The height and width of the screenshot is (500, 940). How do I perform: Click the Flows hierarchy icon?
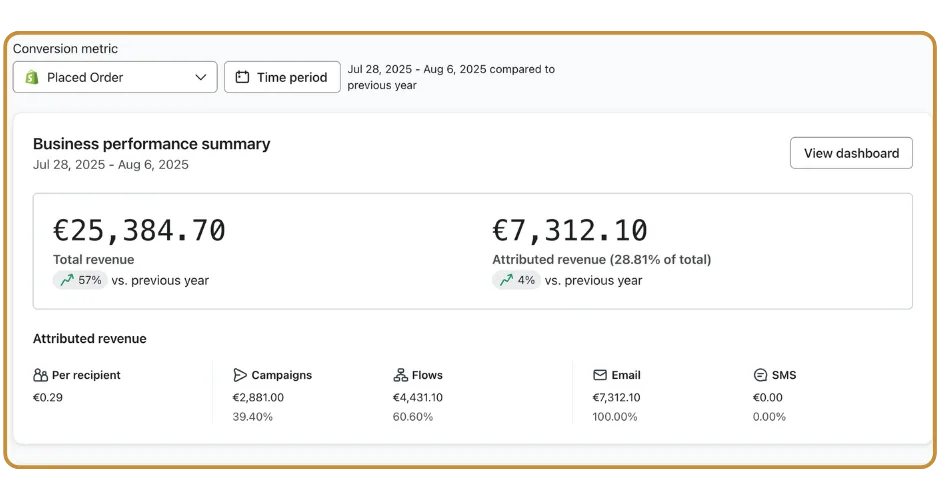pos(400,375)
